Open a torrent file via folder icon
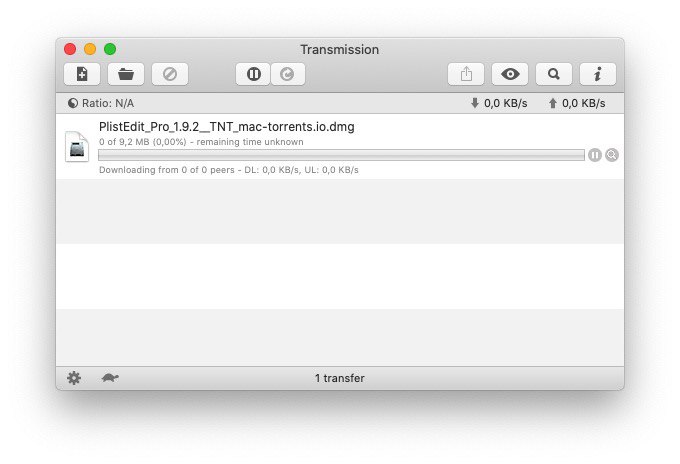Image resolution: width=680 pixels, height=464 pixels. click(x=126, y=74)
